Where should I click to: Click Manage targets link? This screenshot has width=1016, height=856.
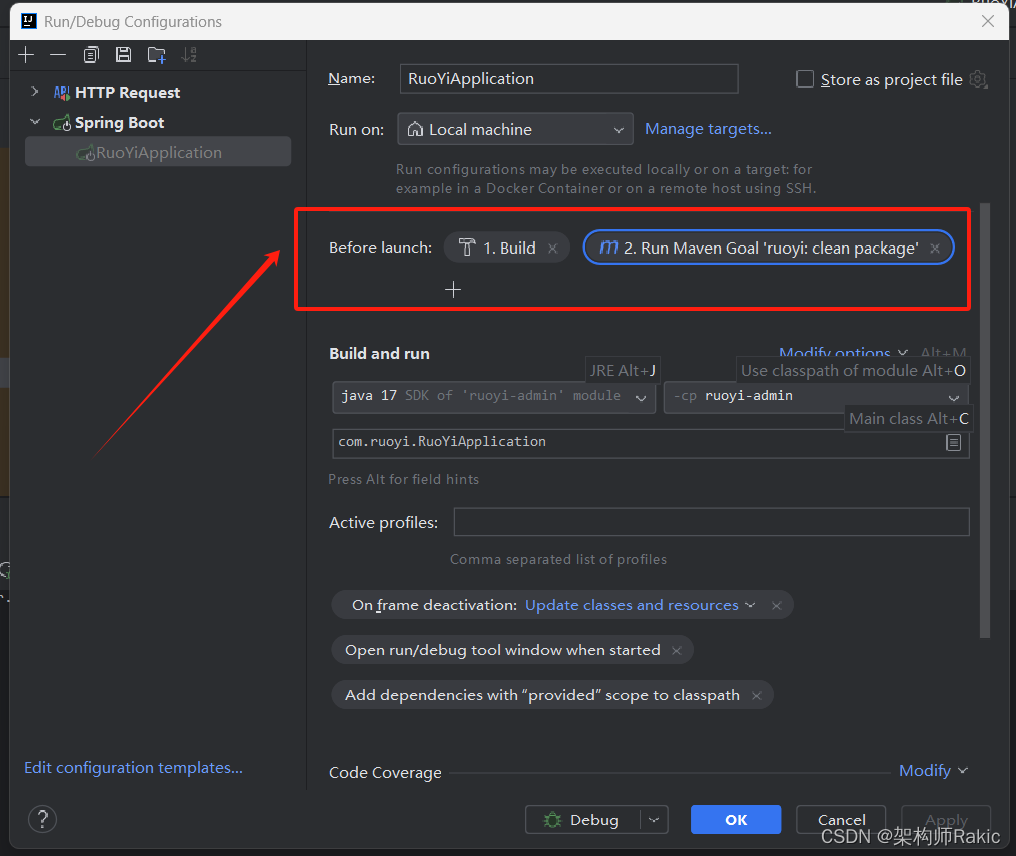(x=708, y=129)
